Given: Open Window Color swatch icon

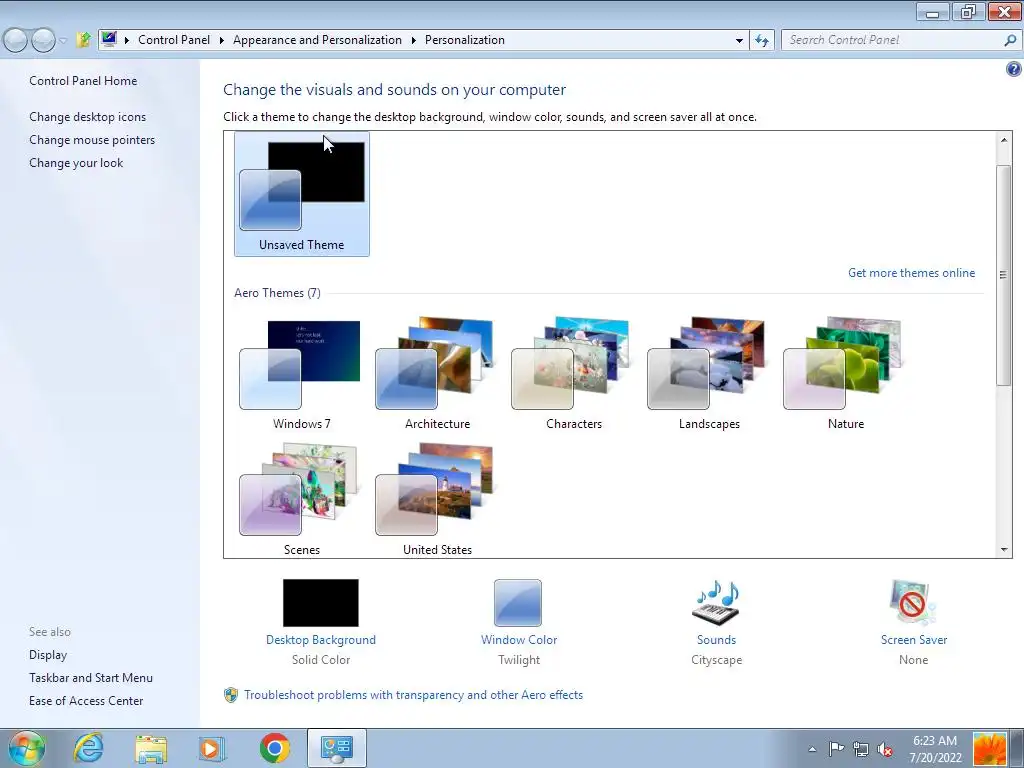Looking at the screenshot, I should pyautogui.click(x=518, y=603).
